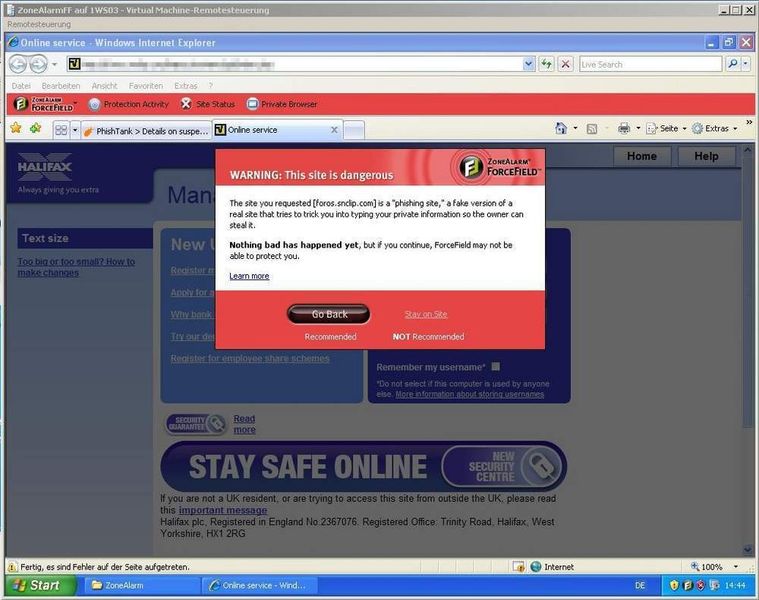759x600 pixels.
Task: Toggle the Remember my username checkbox
Action: 496,366
